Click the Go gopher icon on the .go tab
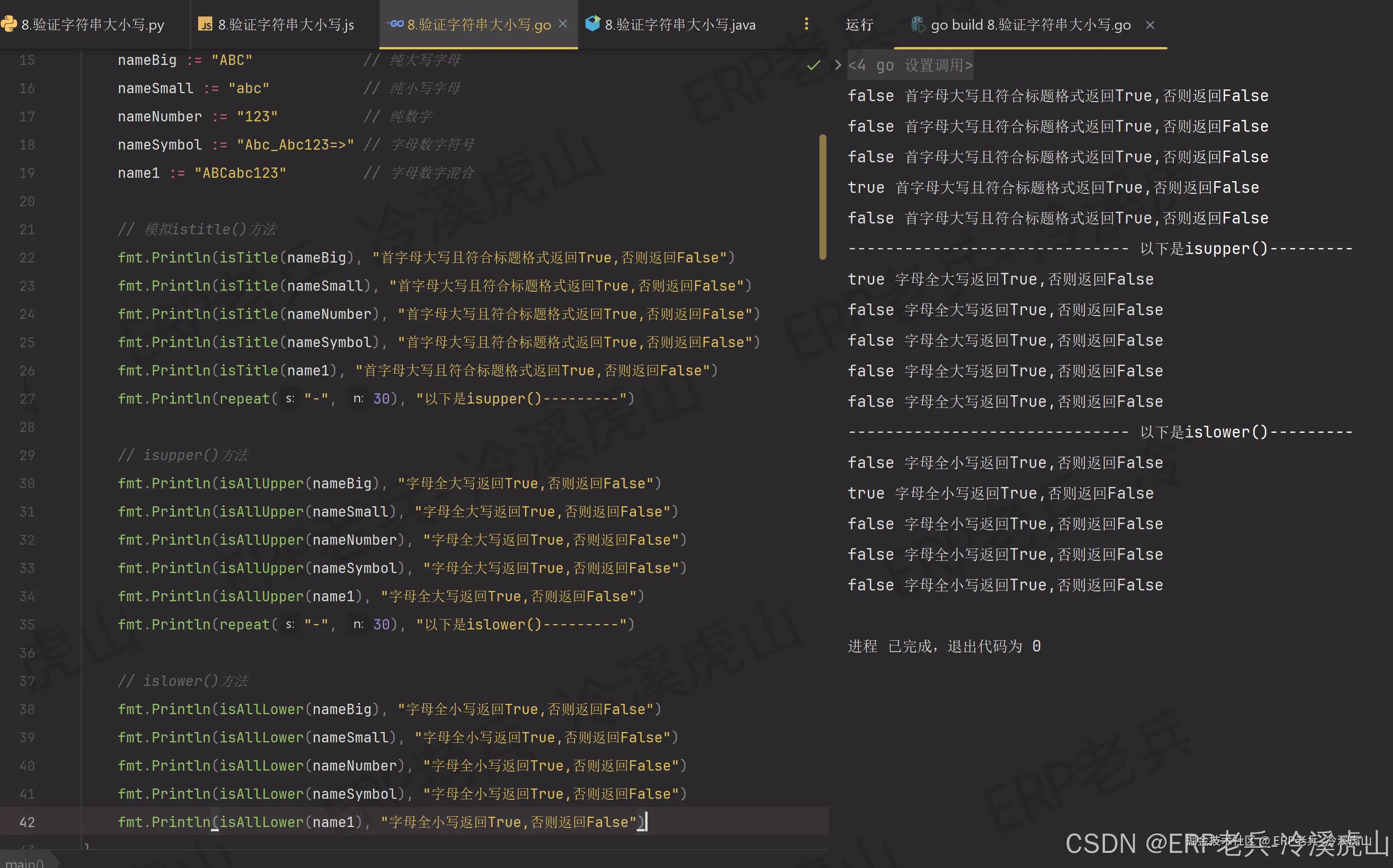The width and height of the screenshot is (1393, 868). point(396,24)
